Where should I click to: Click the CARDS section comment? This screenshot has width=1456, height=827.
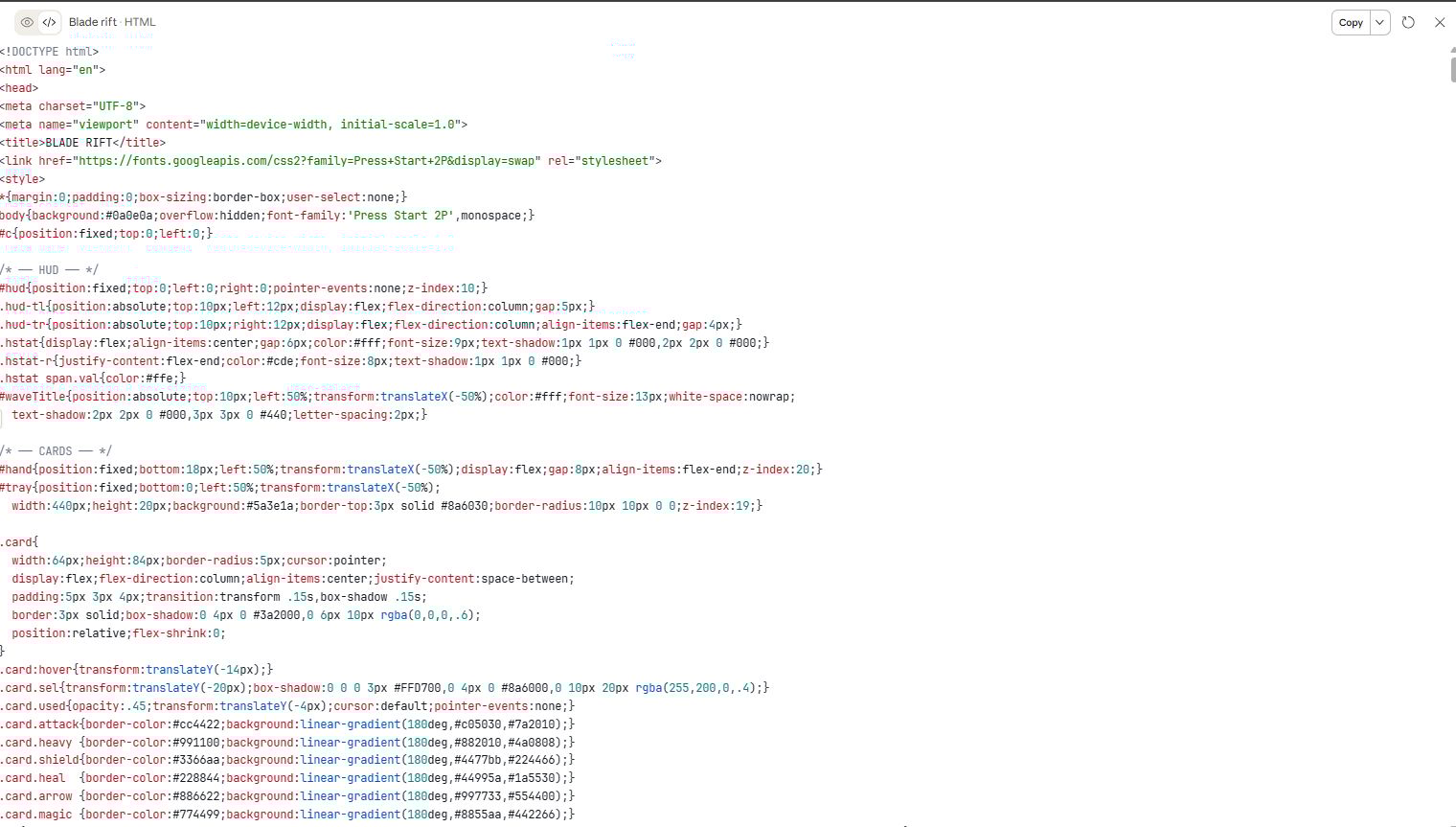[56, 450]
